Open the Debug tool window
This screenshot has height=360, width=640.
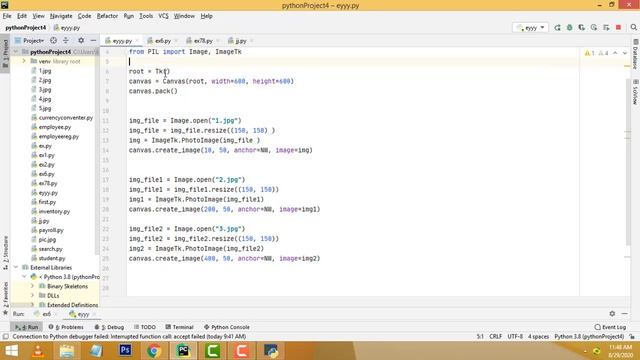click(x=109, y=327)
